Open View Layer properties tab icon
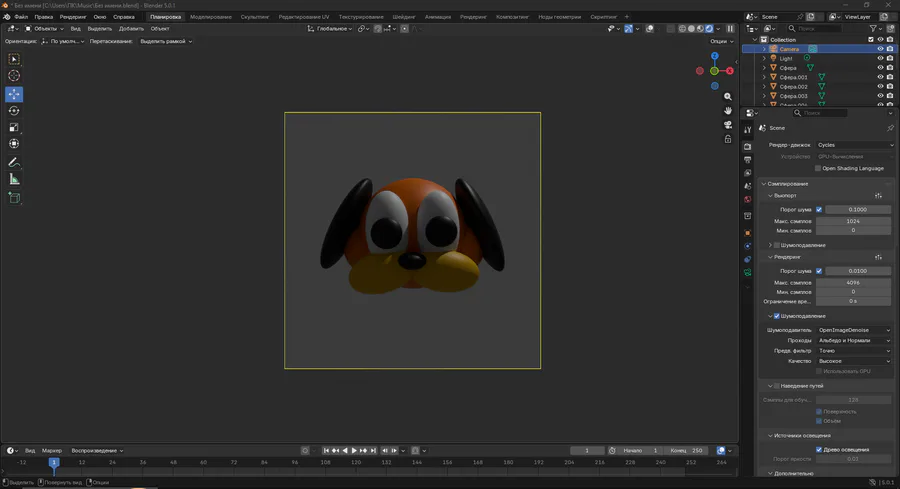The height and width of the screenshot is (489, 900). pos(747,173)
